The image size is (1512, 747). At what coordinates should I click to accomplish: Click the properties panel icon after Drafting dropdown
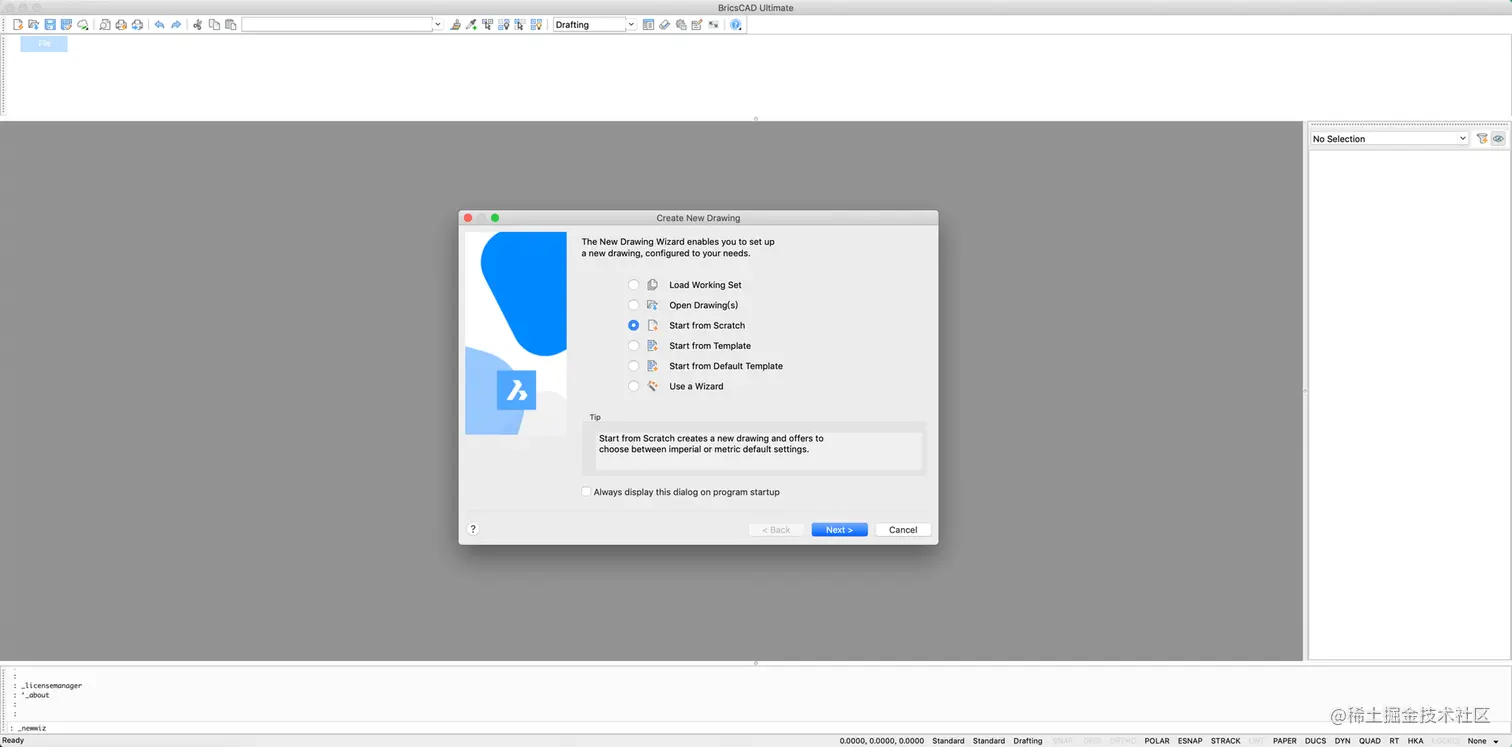(648, 24)
